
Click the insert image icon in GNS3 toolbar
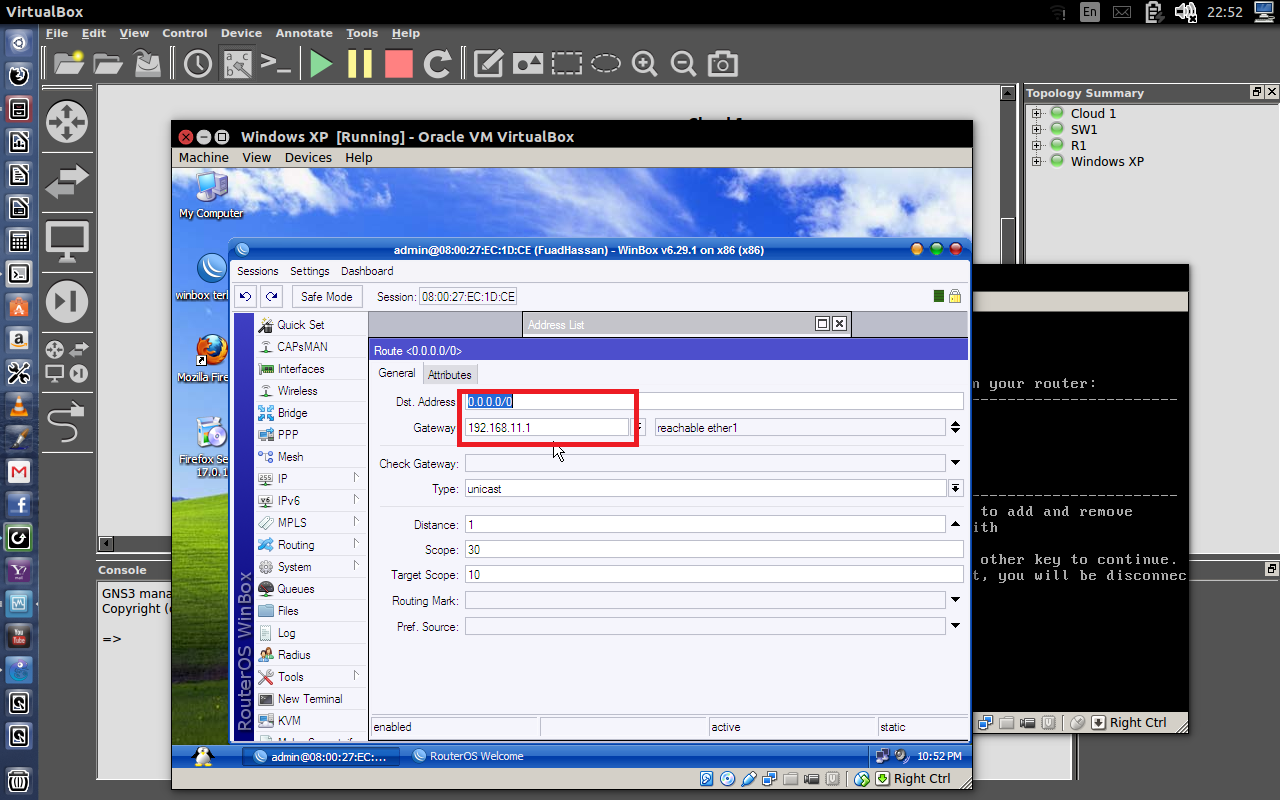pos(527,64)
